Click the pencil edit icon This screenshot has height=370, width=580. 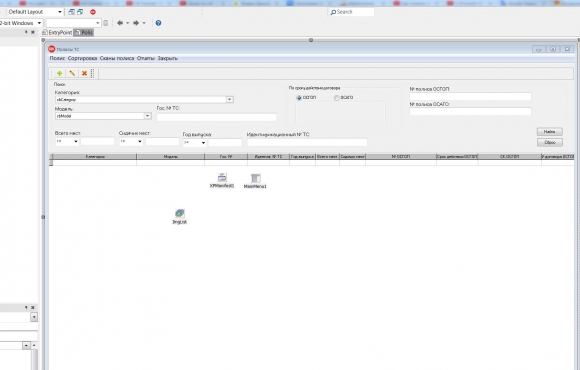pos(72,73)
